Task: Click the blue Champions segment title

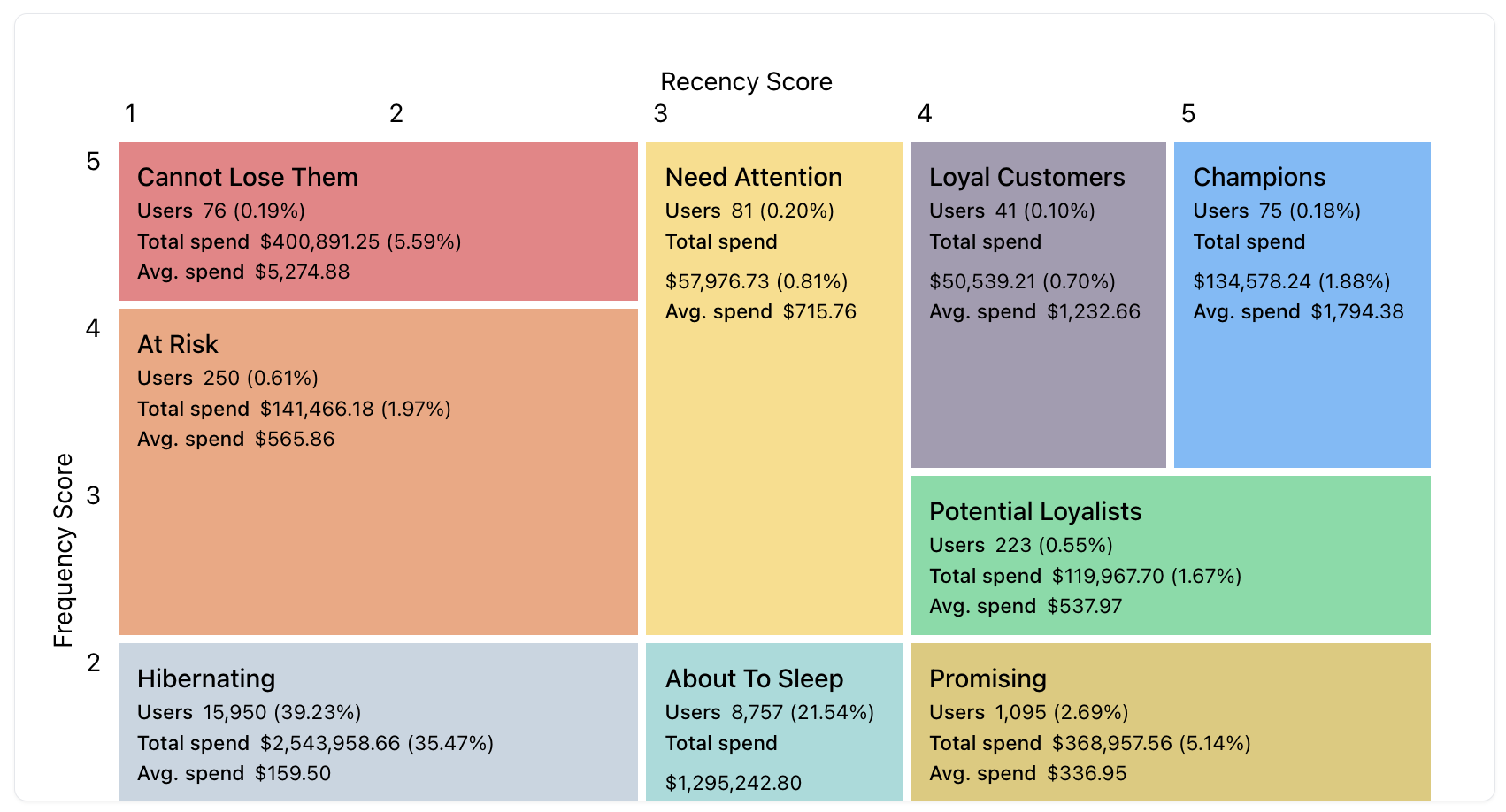Action: click(x=1258, y=178)
